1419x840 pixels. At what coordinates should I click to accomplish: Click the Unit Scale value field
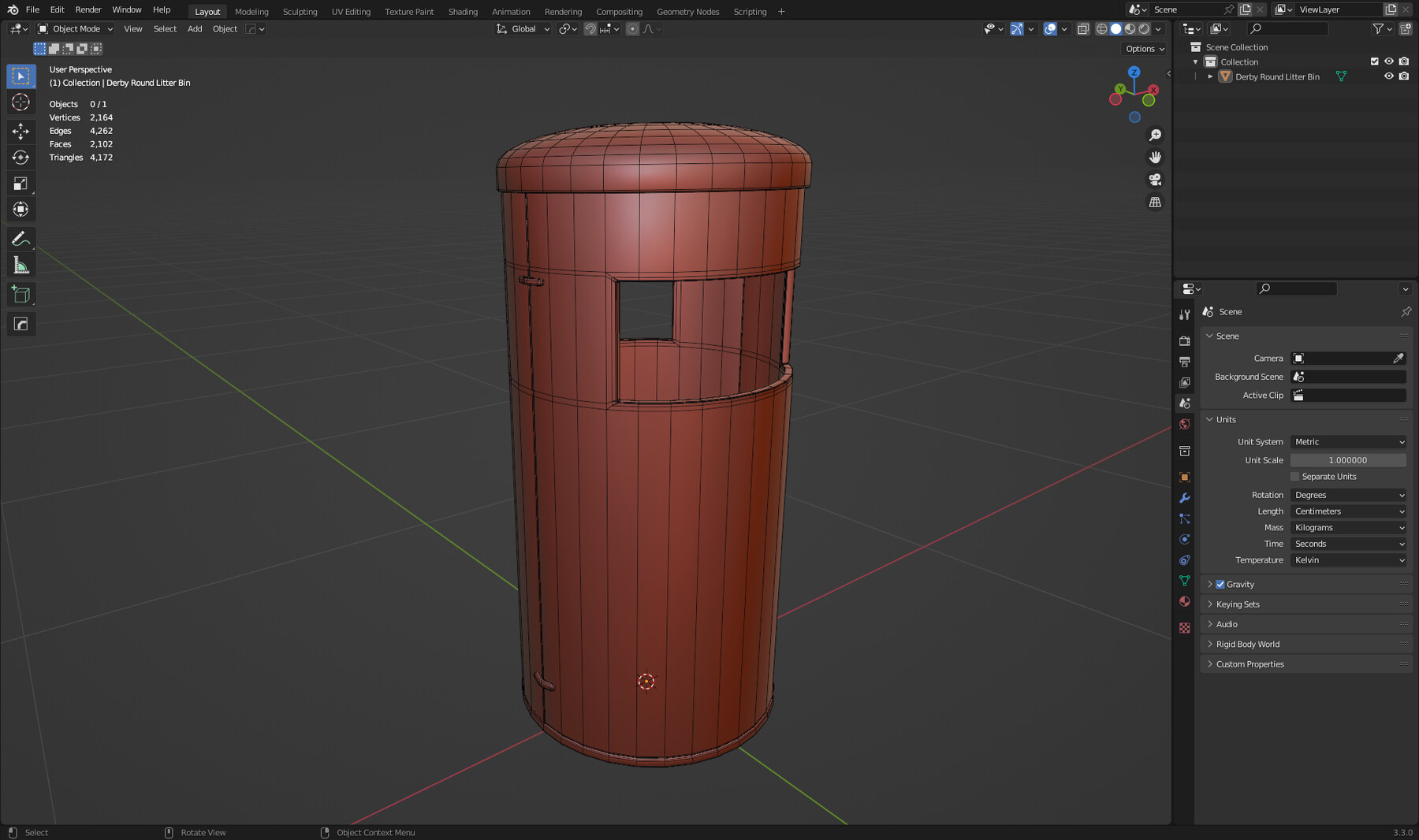tap(1348, 459)
